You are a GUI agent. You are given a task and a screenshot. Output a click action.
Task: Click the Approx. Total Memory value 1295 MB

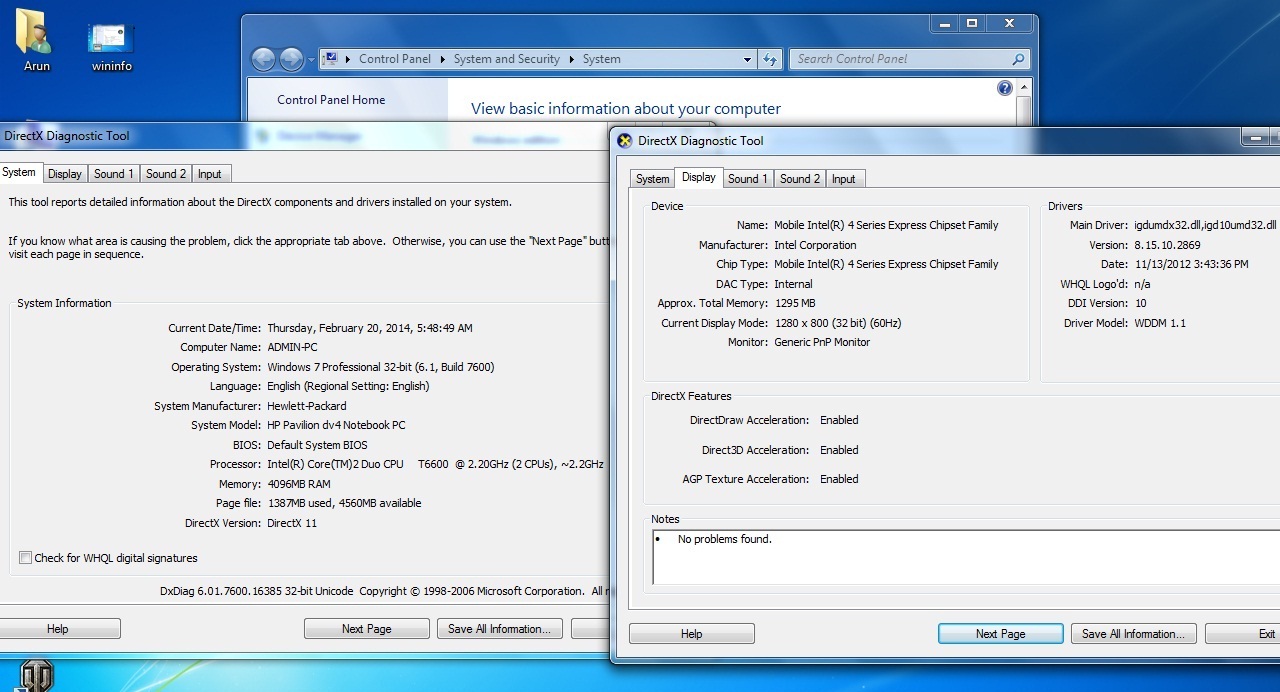tap(794, 303)
